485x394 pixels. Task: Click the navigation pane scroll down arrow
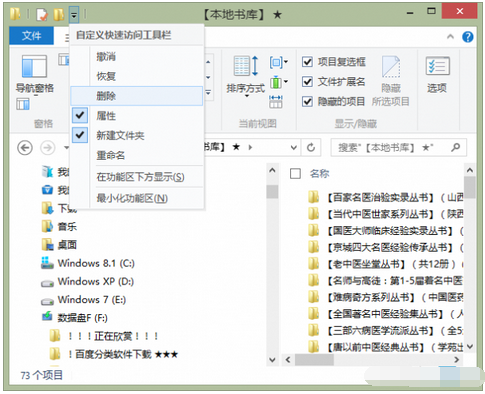(x=272, y=360)
